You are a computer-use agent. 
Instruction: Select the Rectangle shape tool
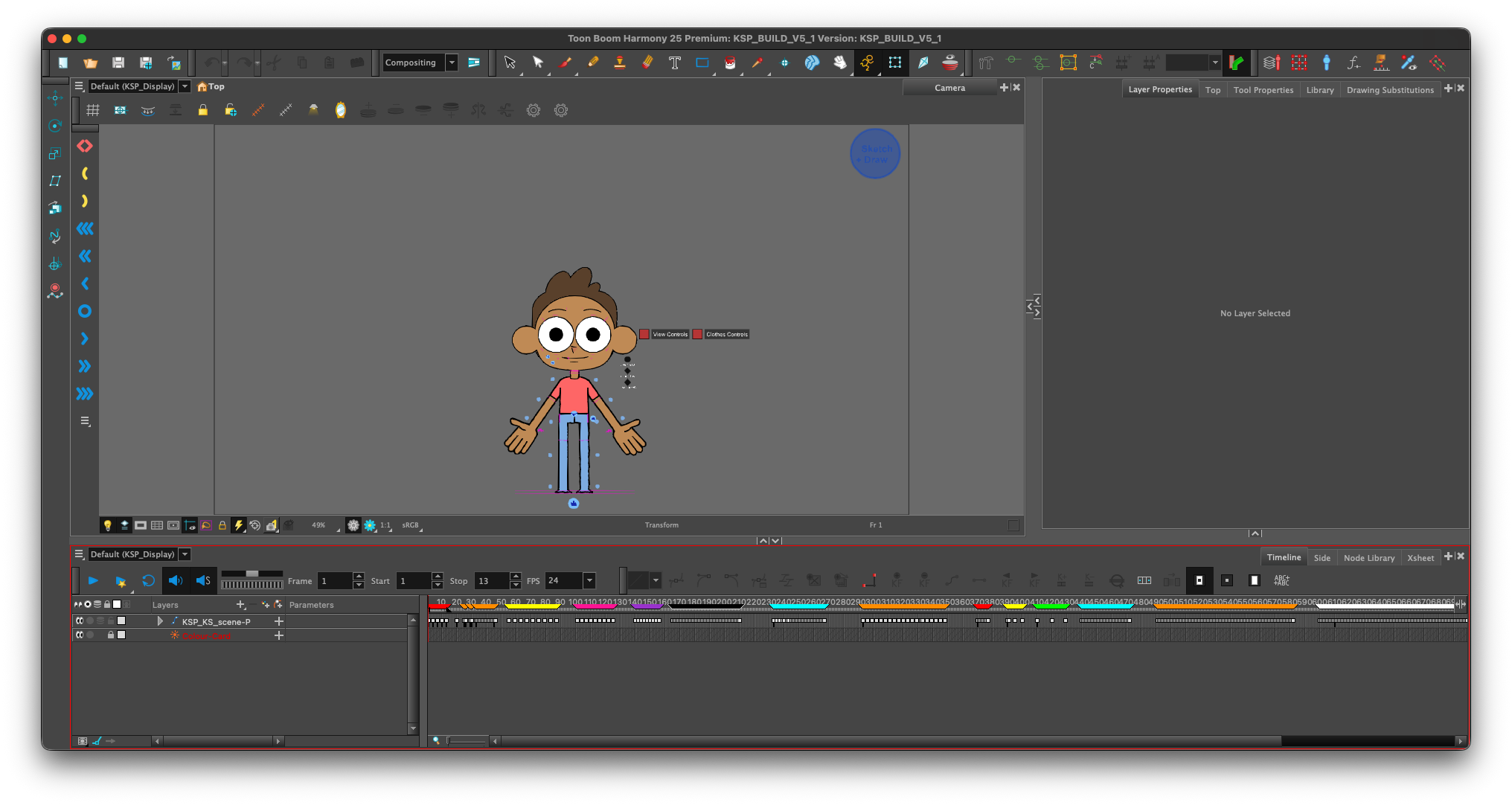702,62
